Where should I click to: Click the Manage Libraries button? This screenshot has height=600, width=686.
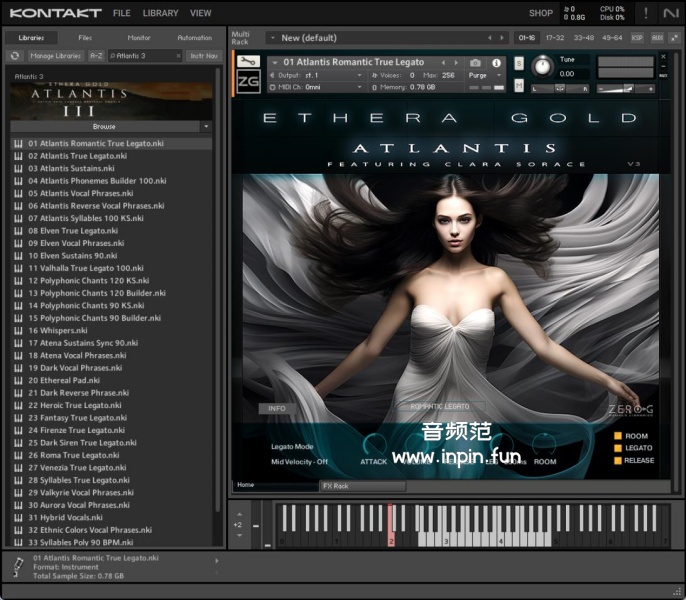pos(55,56)
